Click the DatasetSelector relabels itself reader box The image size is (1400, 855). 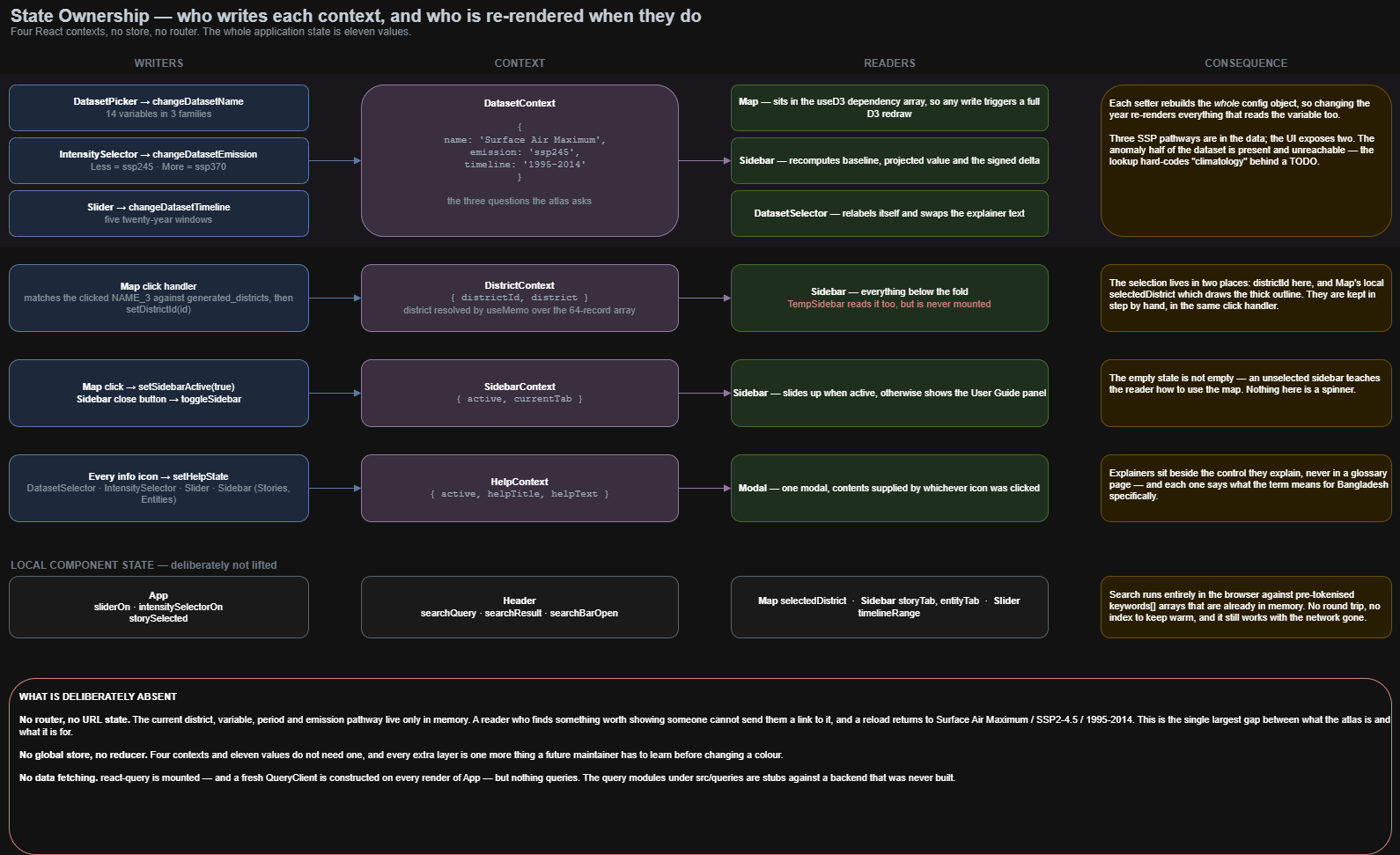pyautogui.click(x=889, y=213)
